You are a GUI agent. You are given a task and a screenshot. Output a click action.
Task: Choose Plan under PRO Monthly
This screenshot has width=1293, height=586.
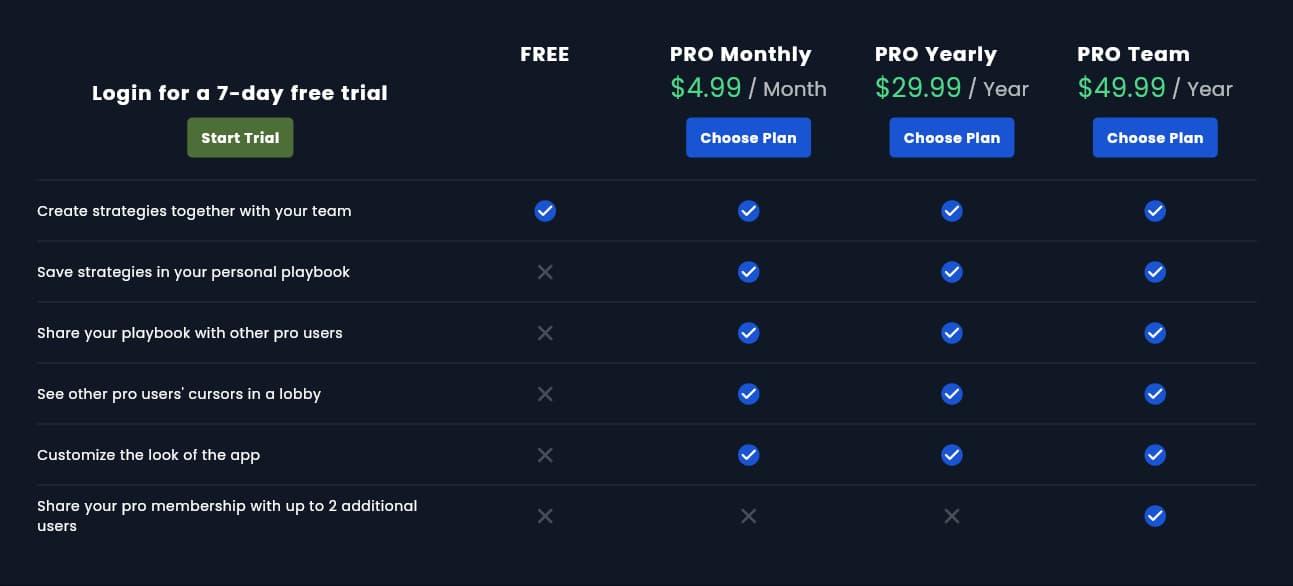[x=748, y=138]
